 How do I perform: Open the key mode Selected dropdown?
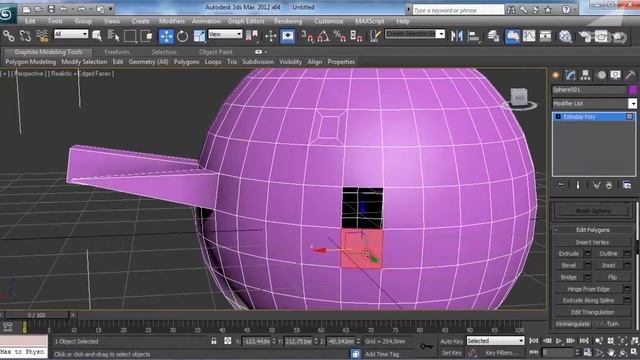pyautogui.click(x=495, y=340)
